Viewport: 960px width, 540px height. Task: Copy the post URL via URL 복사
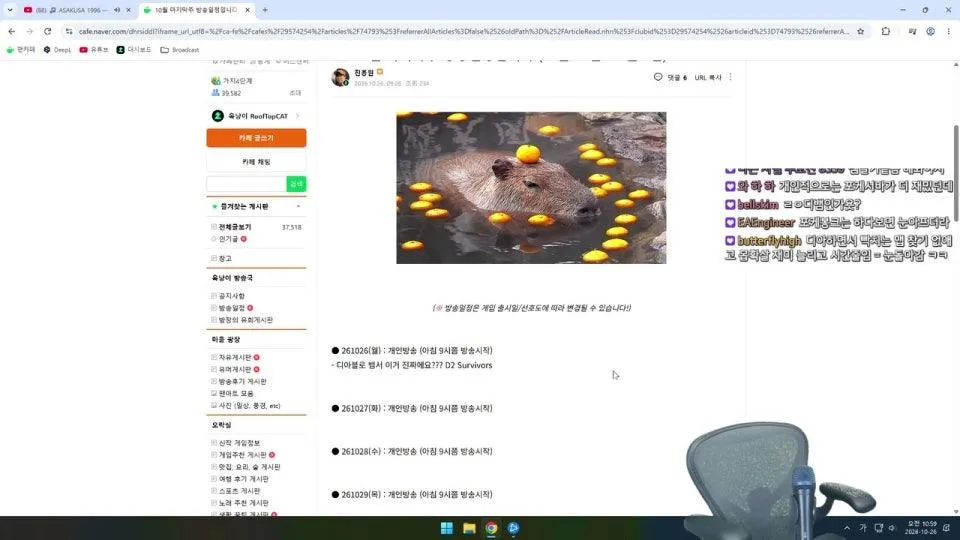pos(708,78)
